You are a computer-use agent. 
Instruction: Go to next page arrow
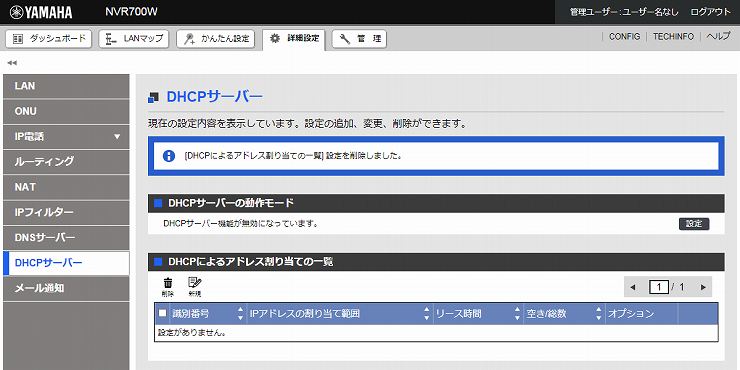(703, 287)
